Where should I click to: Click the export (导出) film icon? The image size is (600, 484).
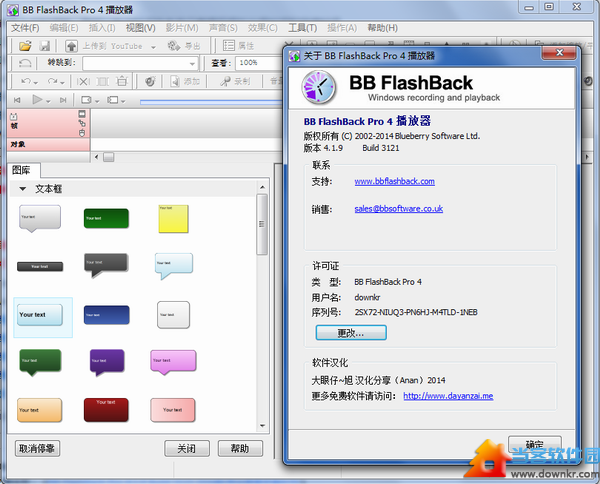(x=174, y=46)
